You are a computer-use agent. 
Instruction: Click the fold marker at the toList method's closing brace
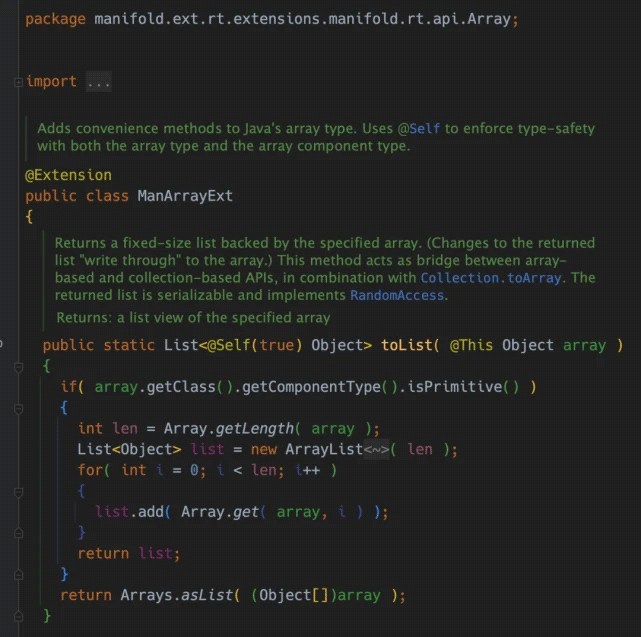pyautogui.click(x=18, y=616)
